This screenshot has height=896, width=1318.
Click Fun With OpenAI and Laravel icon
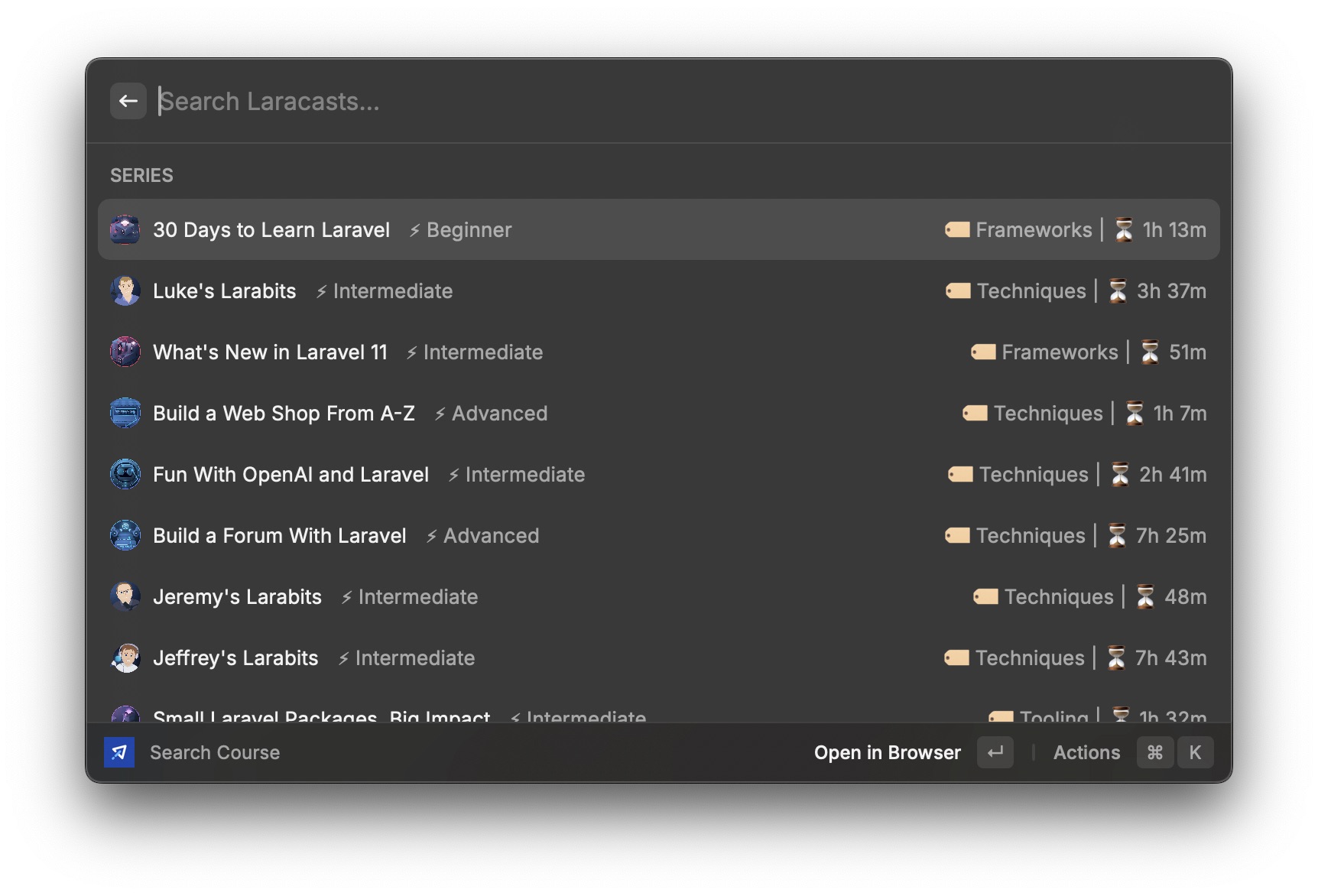click(x=125, y=474)
